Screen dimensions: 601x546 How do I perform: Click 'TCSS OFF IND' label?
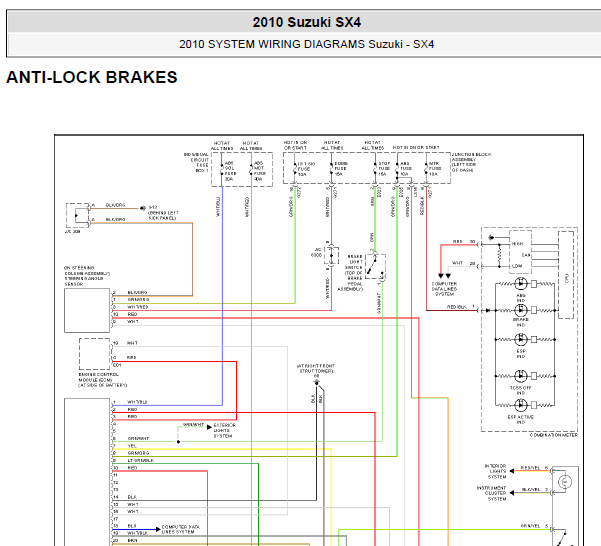[x=521, y=390]
